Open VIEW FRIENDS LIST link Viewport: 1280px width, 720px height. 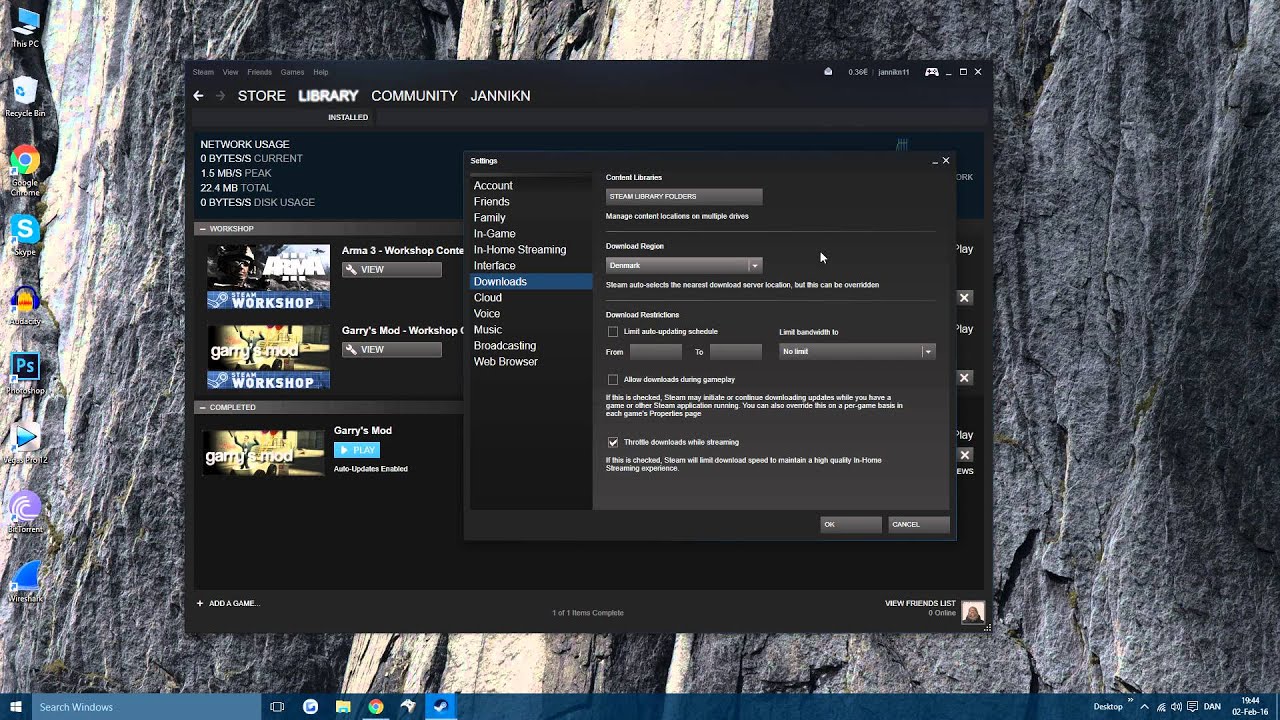pyautogui.click(x=920, y=603)
